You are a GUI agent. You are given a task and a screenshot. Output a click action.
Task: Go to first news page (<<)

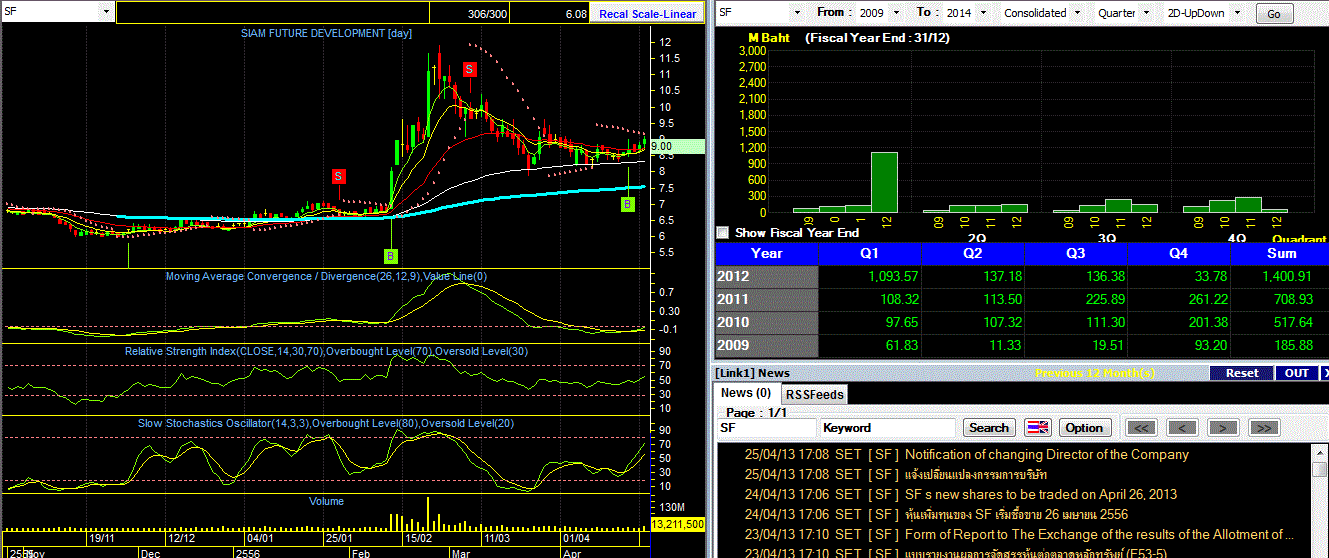(x=1142, y=428)
